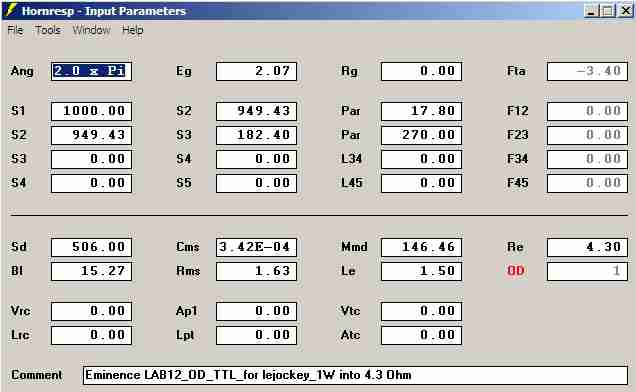Click the Ap1 input field
636x392 pixels.
pyautogui.click(x=256, y=311)
